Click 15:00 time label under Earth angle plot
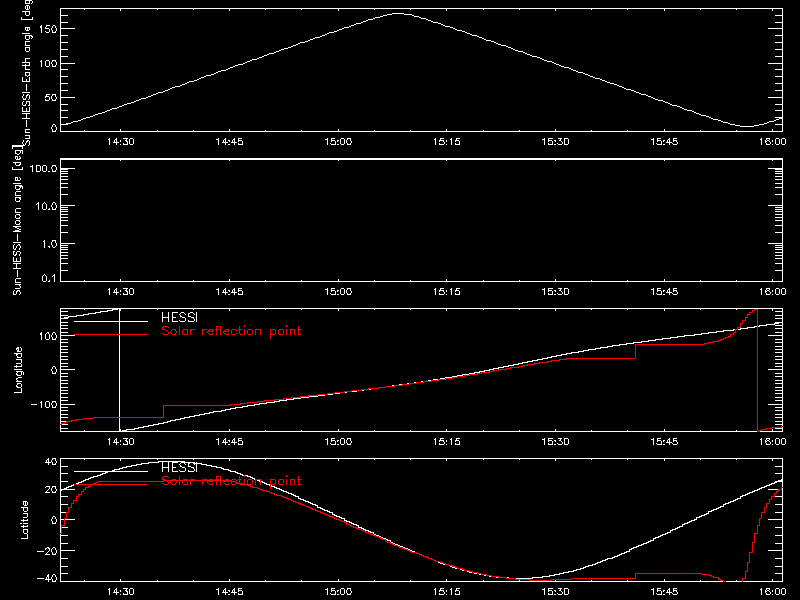800x600 pixels. (338, 141)
